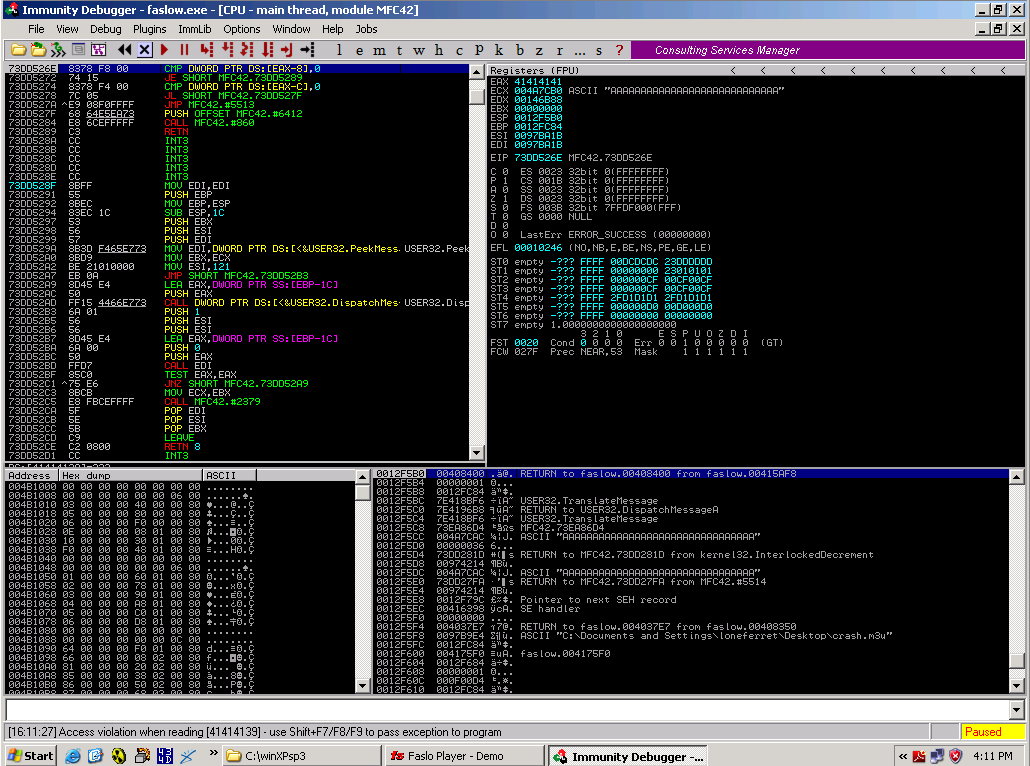Open the ImmLib menu
Screen dimensions: 1030x766
point(195,29)
